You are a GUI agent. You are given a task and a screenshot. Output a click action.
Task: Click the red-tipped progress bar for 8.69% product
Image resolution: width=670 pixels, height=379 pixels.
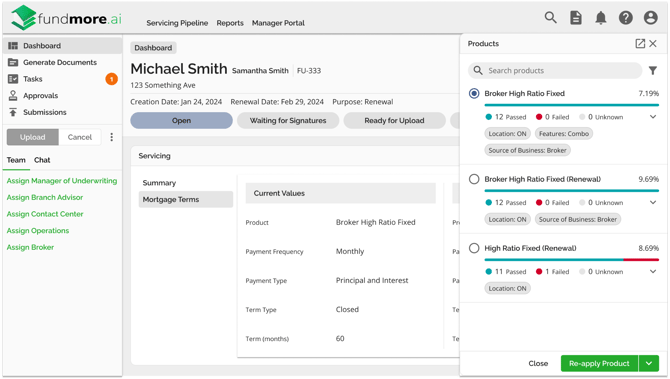click(x=572, y=260)
